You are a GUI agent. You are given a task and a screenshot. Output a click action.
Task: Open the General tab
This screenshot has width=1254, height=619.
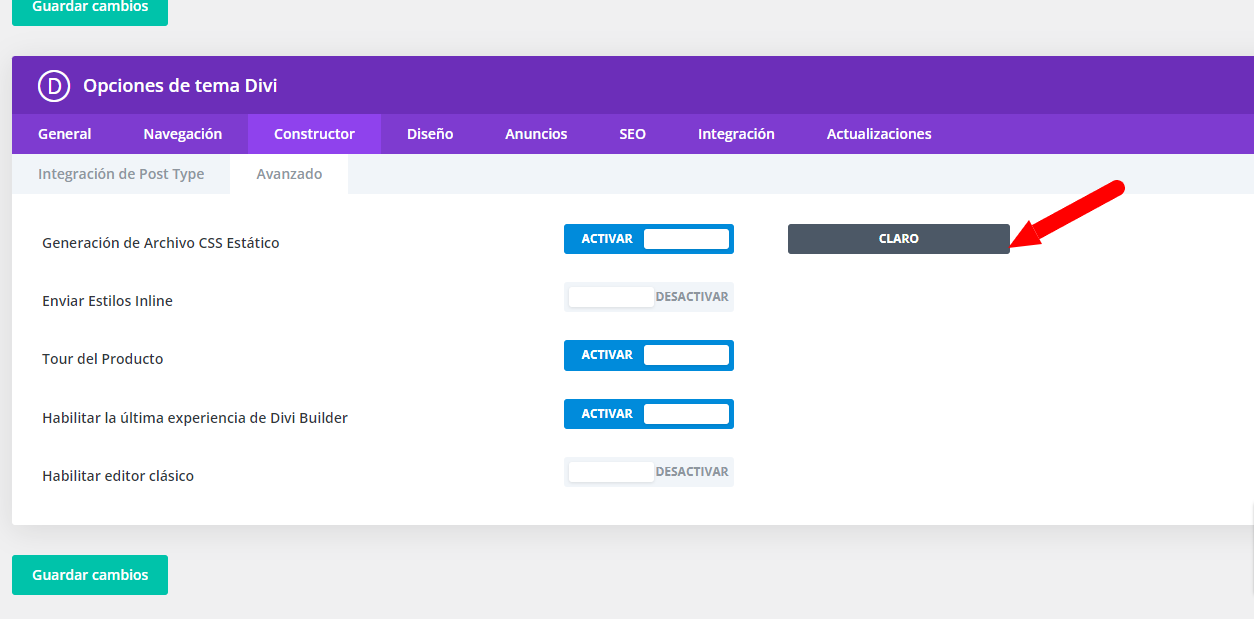tap(65, 134)
